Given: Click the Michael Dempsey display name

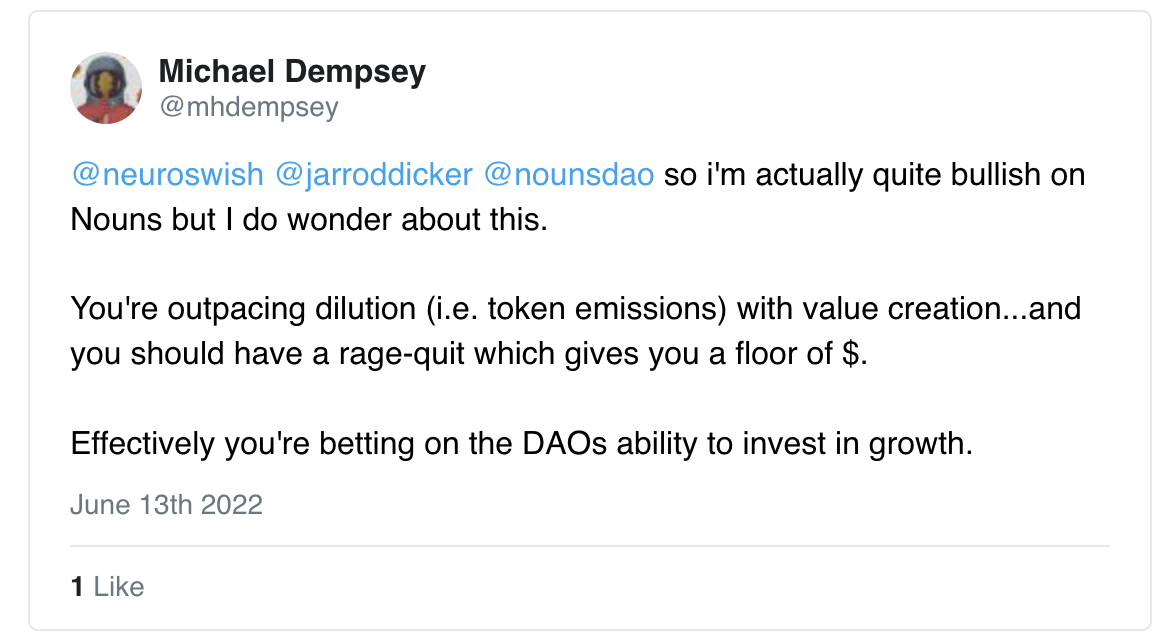Looking at the screenshot, I should 292,72.
